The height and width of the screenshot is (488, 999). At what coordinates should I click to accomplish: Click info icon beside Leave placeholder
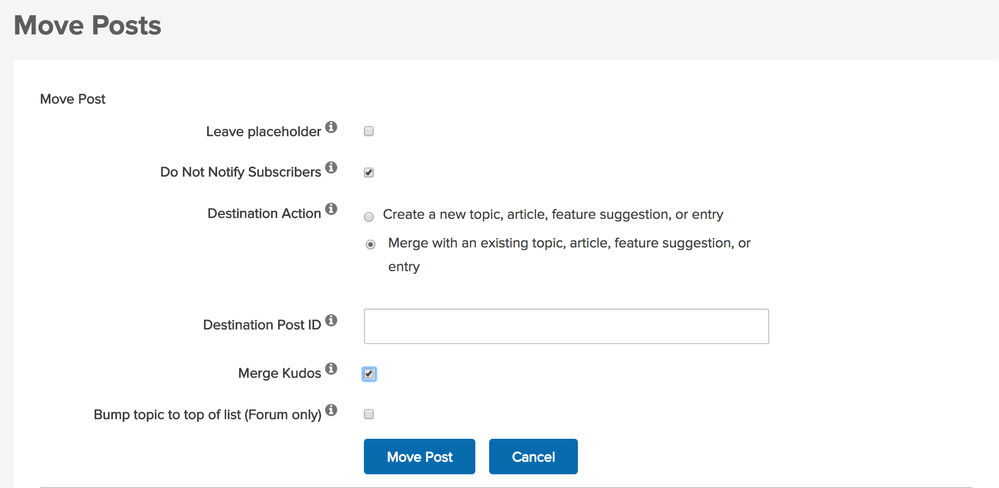tap(331, 127)
